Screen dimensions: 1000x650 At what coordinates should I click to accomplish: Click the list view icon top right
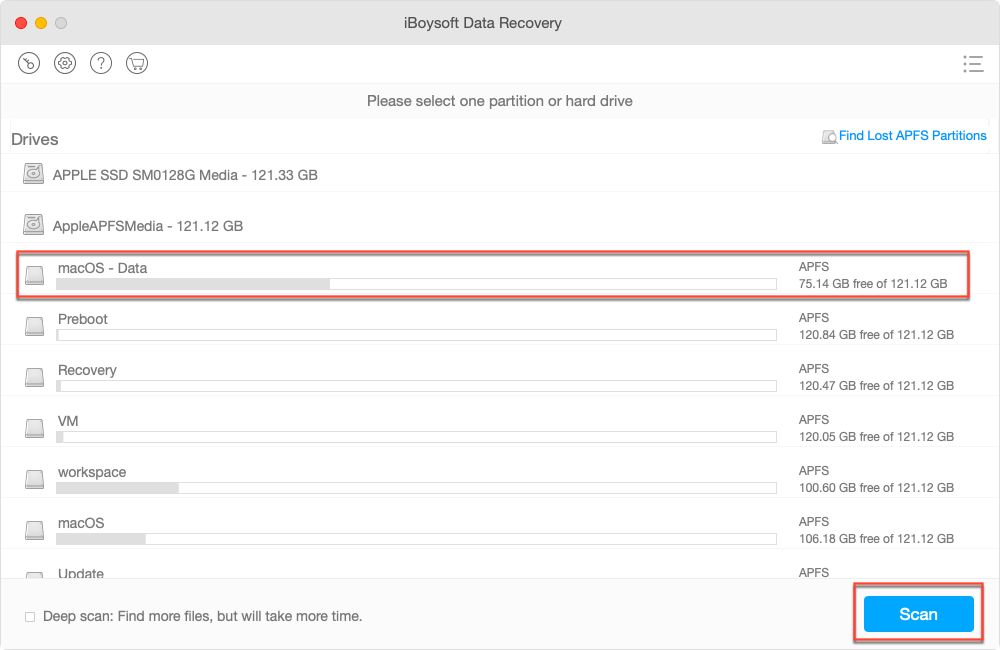pyautogui.click(x=972, y=63)
